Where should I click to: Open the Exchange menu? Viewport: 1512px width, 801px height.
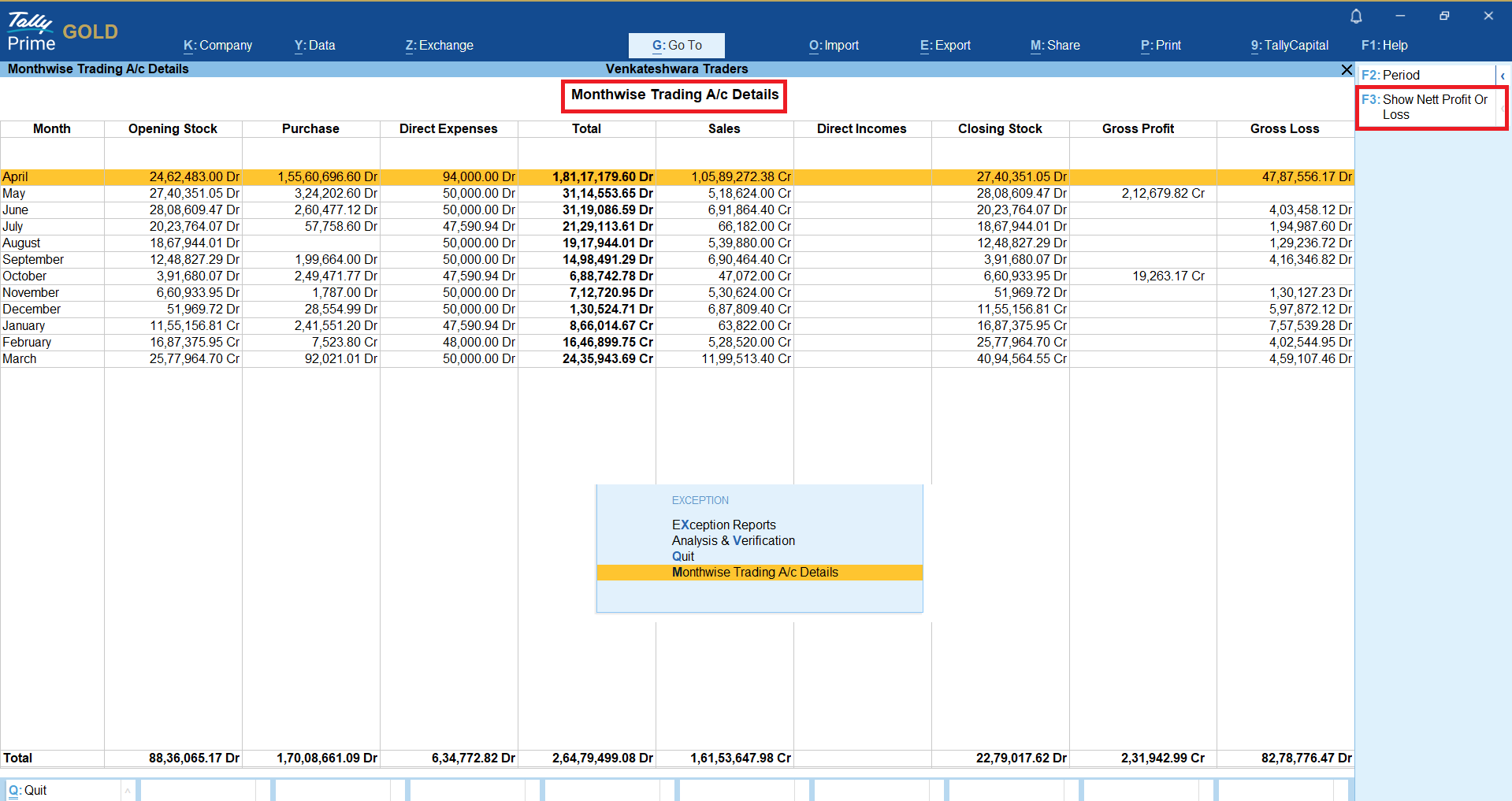pyautogui.click(x=439, y=46)
